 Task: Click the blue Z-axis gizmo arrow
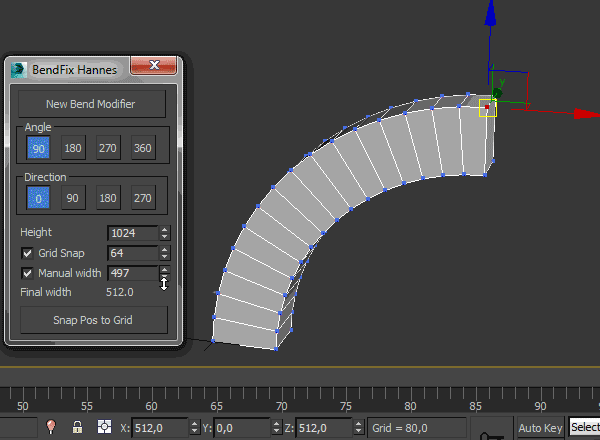tap(490, 13)
